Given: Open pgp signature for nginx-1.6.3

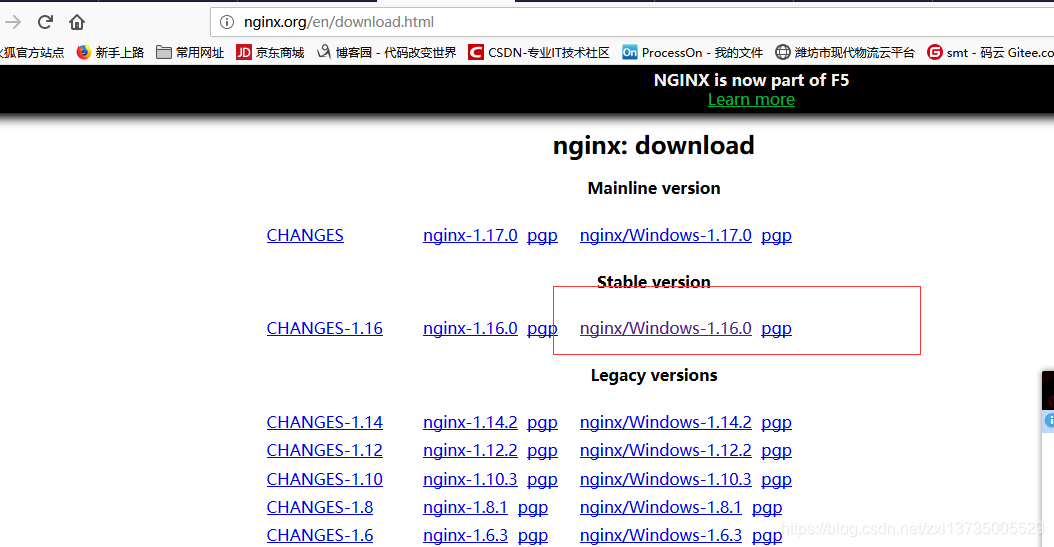Looking at the screenshot, I should [533, 536].
